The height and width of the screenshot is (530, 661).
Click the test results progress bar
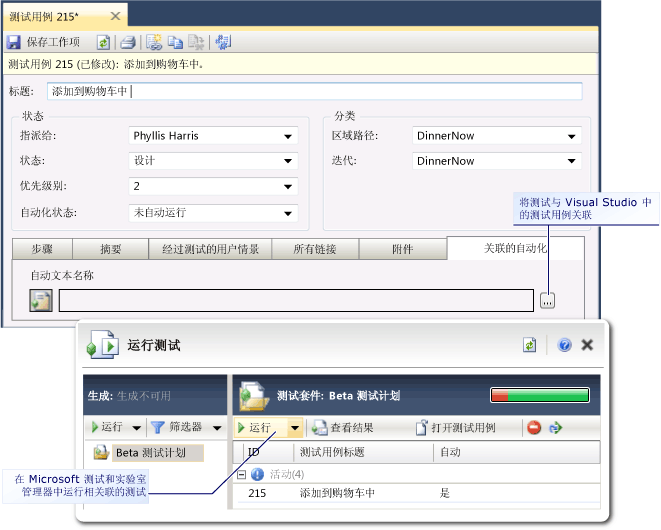[540, 395]
